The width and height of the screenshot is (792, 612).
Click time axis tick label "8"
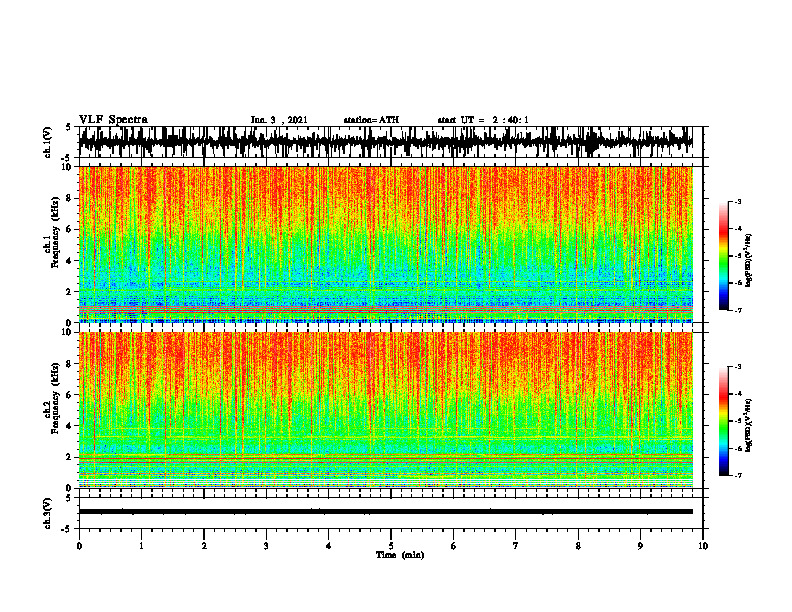578,546
